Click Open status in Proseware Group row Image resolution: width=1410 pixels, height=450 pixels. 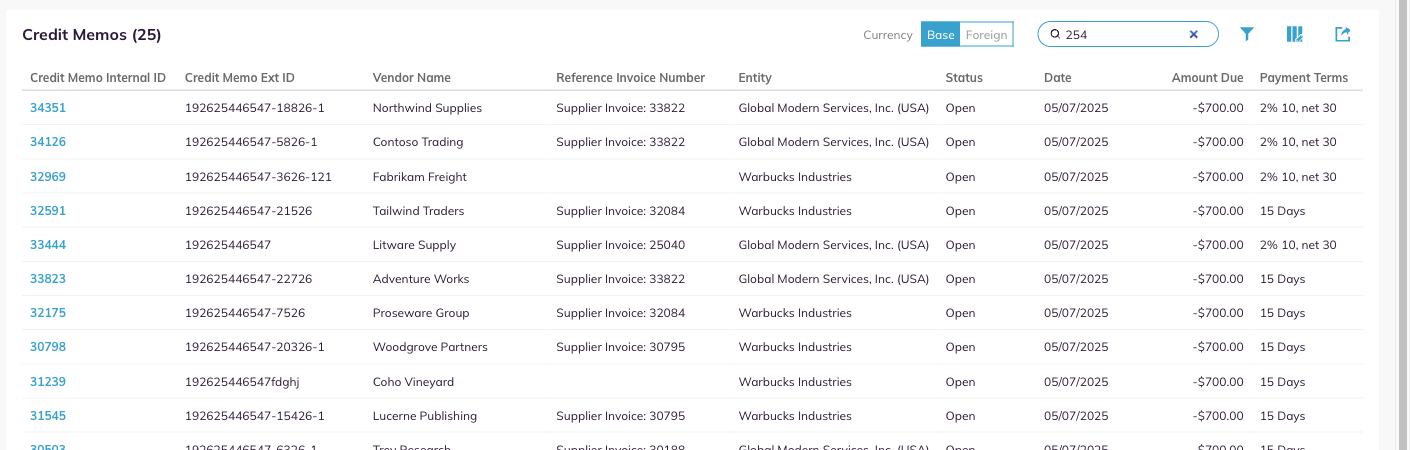tap(960, 313)
